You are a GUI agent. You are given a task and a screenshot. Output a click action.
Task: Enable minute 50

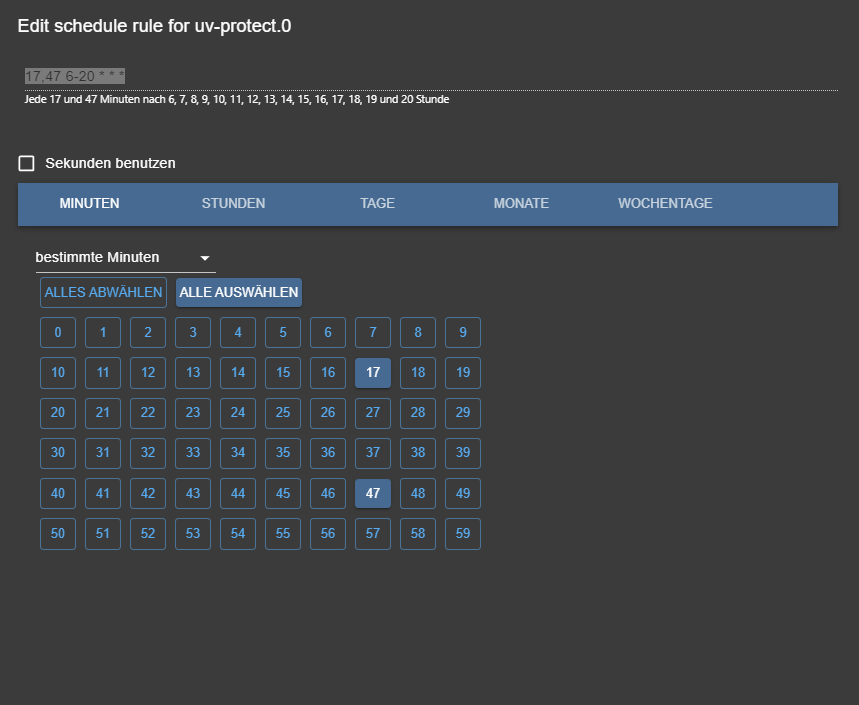click(x=58, y=534)
